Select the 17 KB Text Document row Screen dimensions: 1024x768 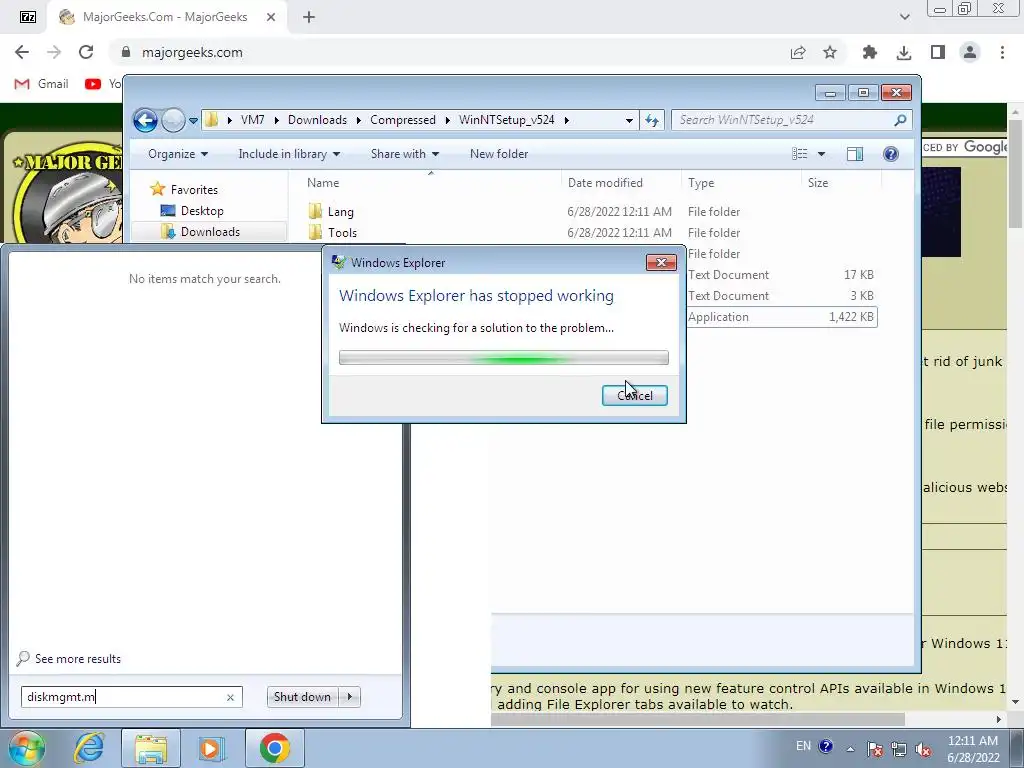pos(781,275)
